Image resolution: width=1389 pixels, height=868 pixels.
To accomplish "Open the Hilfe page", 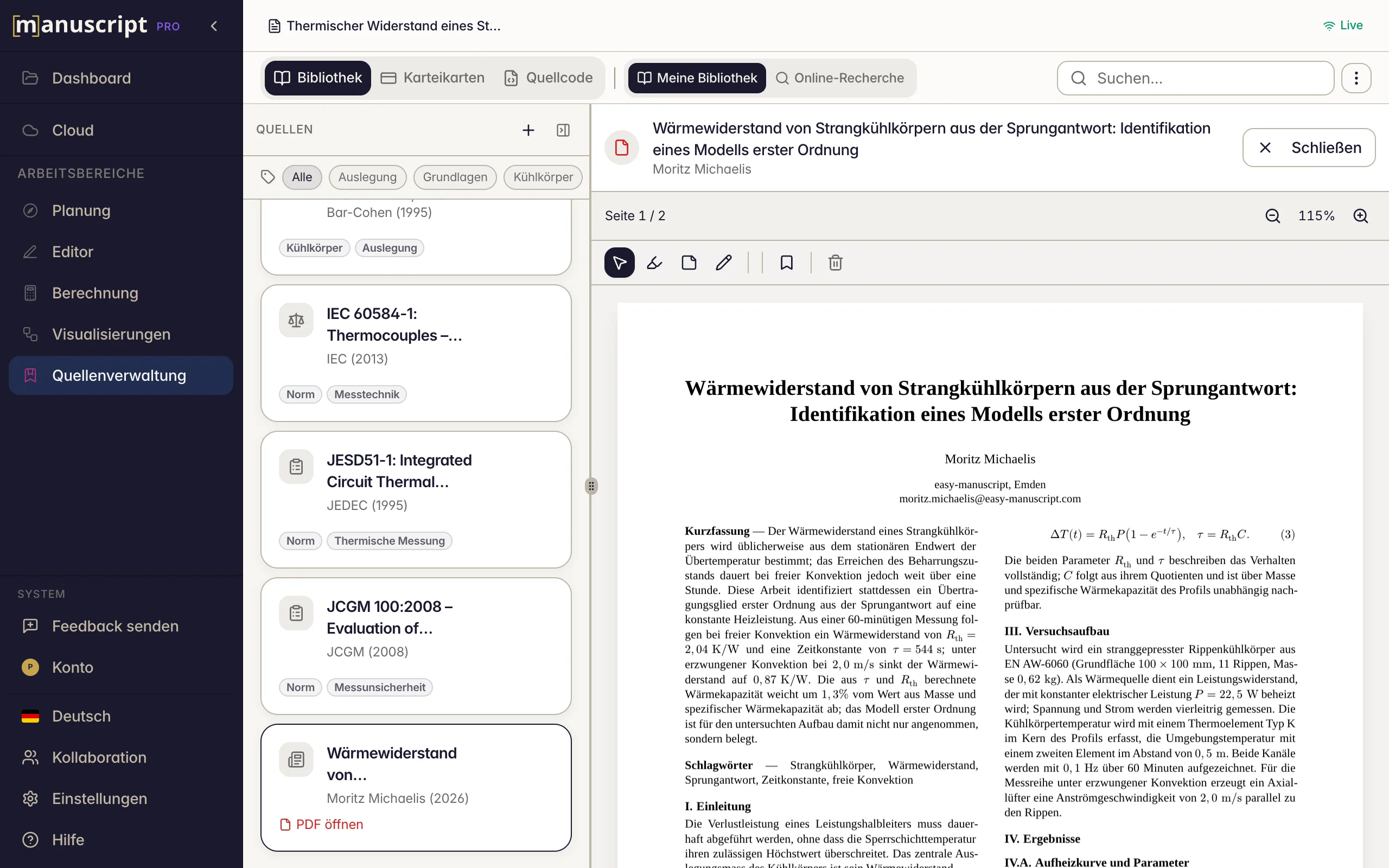I will point(121,840).
